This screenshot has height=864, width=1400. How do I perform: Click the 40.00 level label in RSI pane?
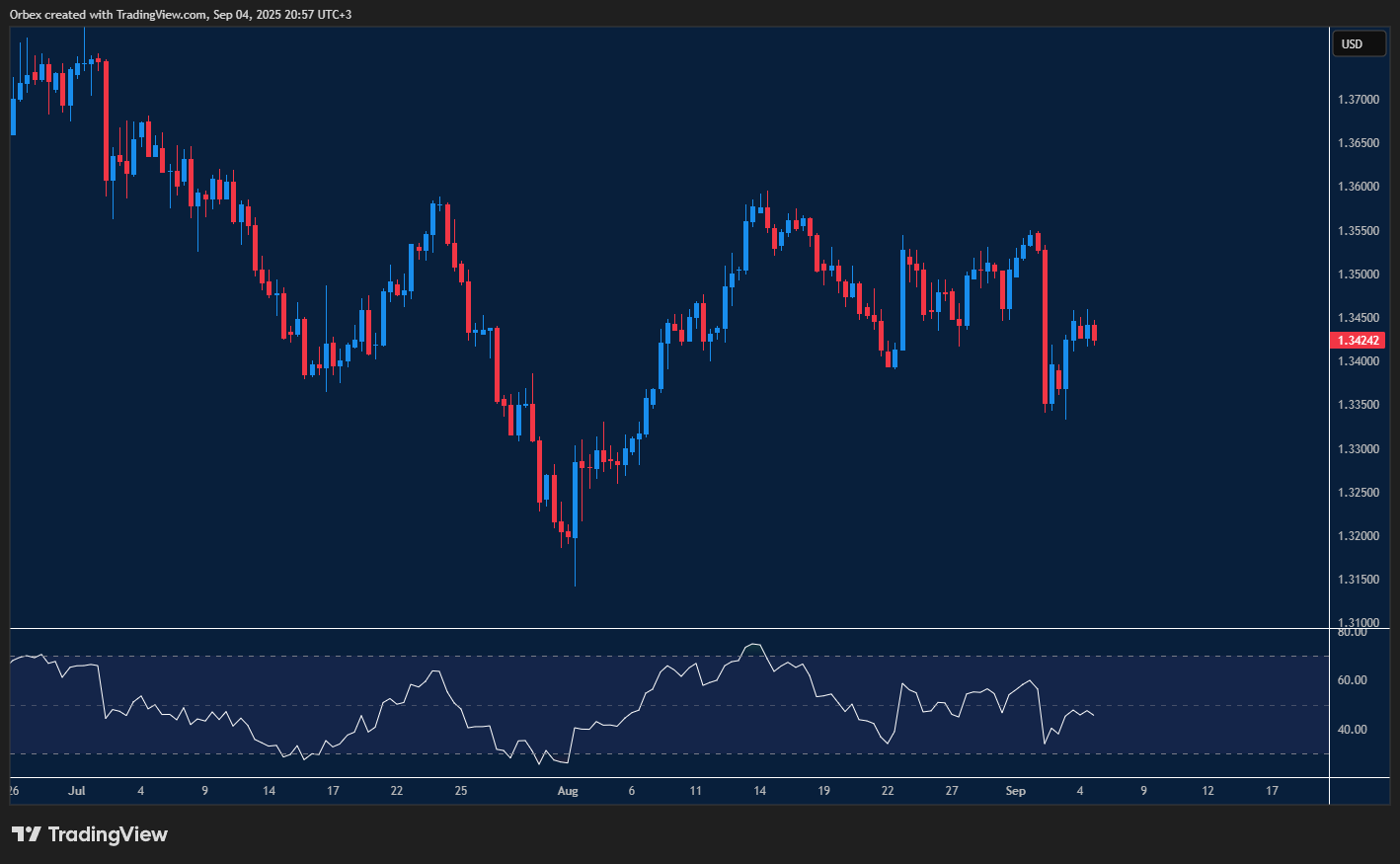pos(1352,728)
